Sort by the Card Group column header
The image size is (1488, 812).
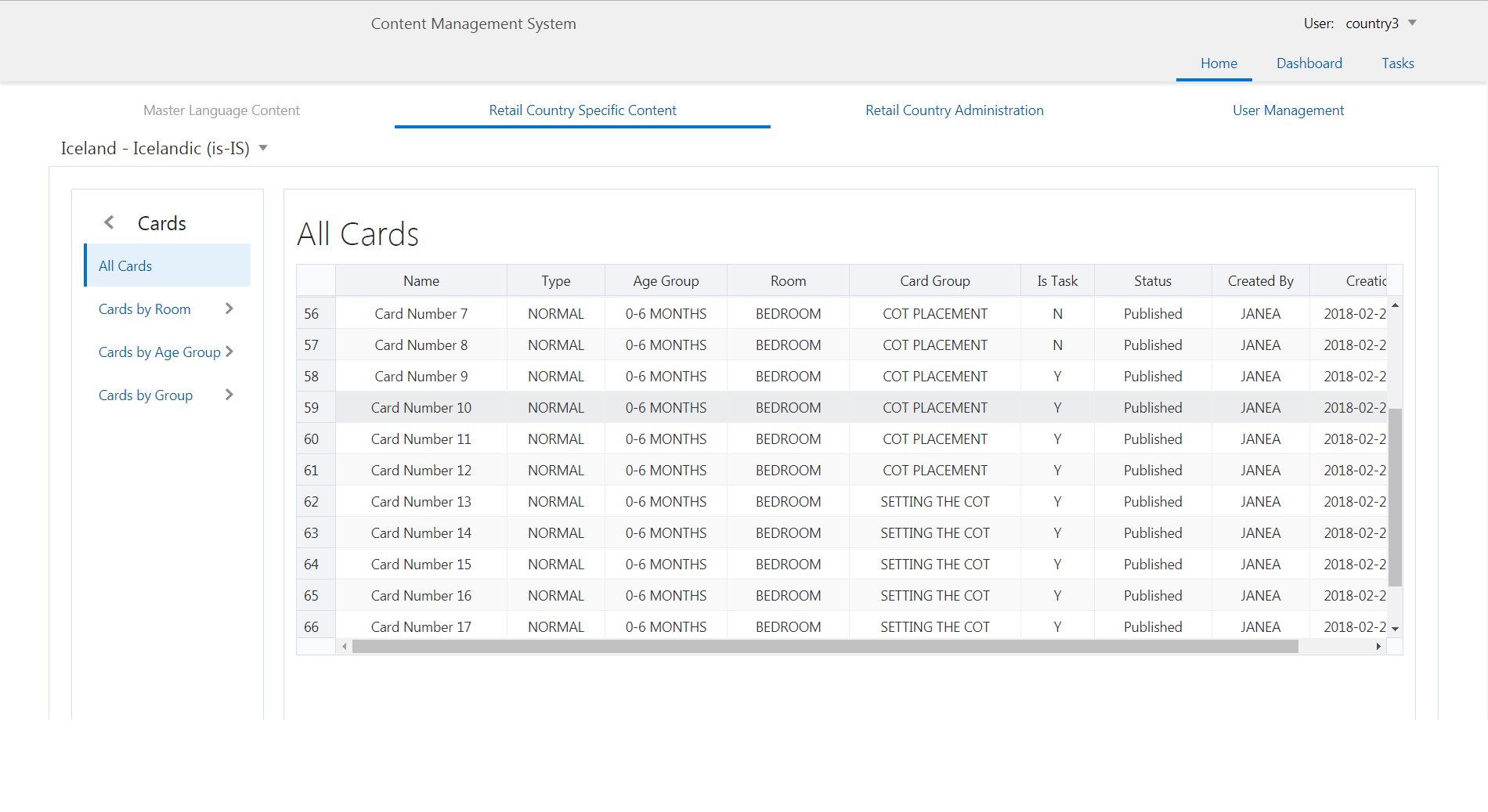(934, 281)
